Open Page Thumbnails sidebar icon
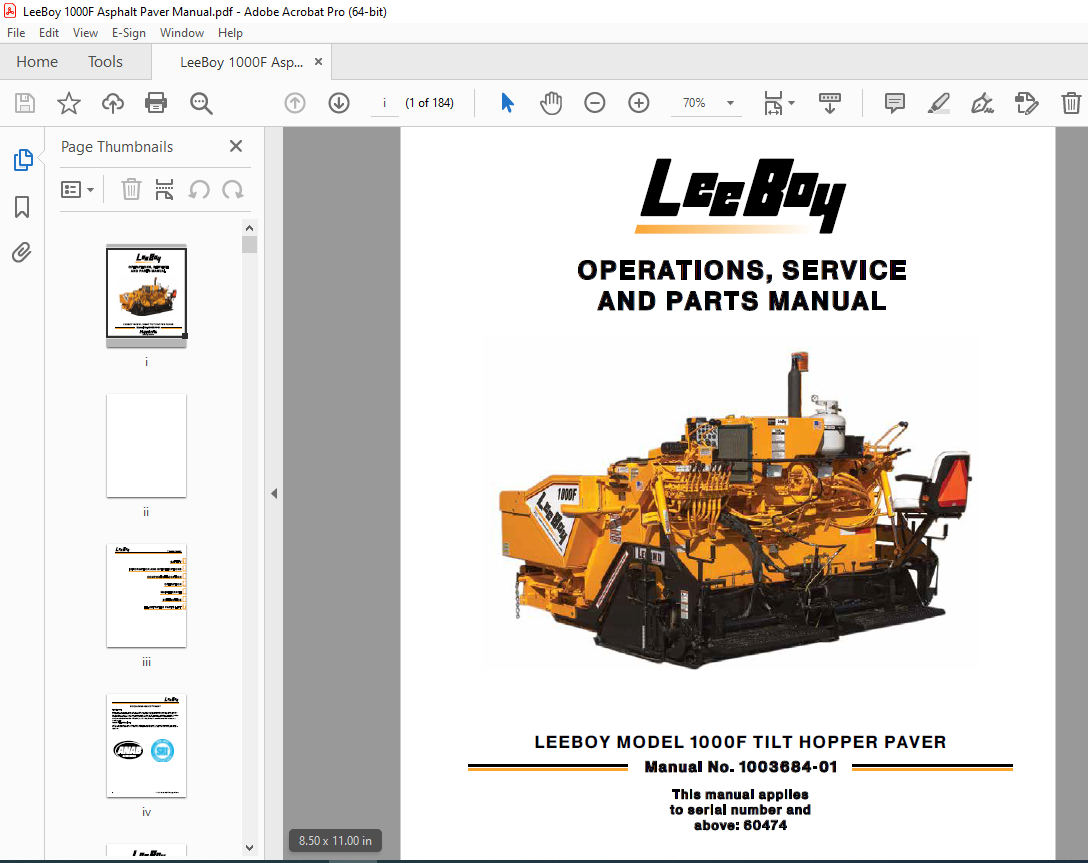The height and width of the screenshot is (863, 1088). 23,160
